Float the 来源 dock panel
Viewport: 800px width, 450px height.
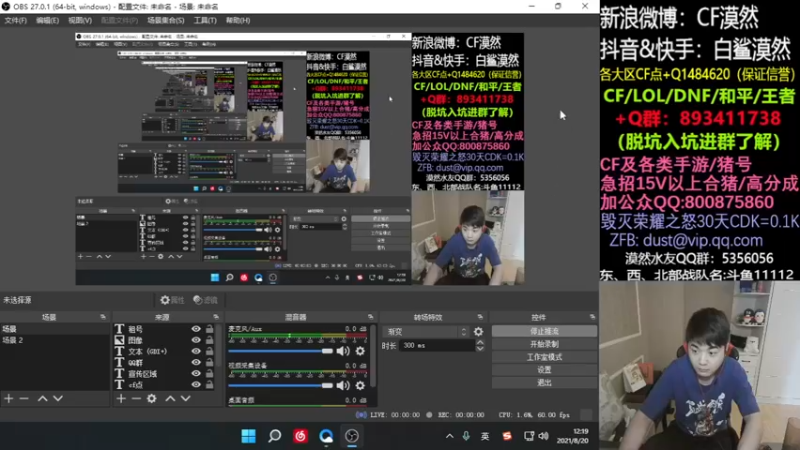(x=216, y=317)
